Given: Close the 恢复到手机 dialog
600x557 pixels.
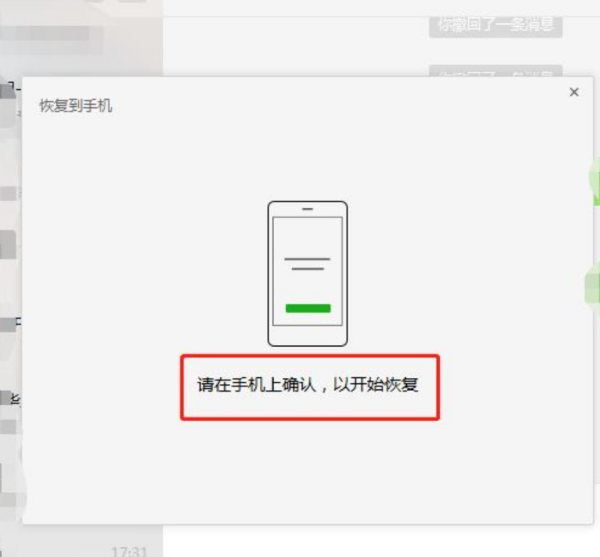Looking at the screenshot, I should pos(574,92).
